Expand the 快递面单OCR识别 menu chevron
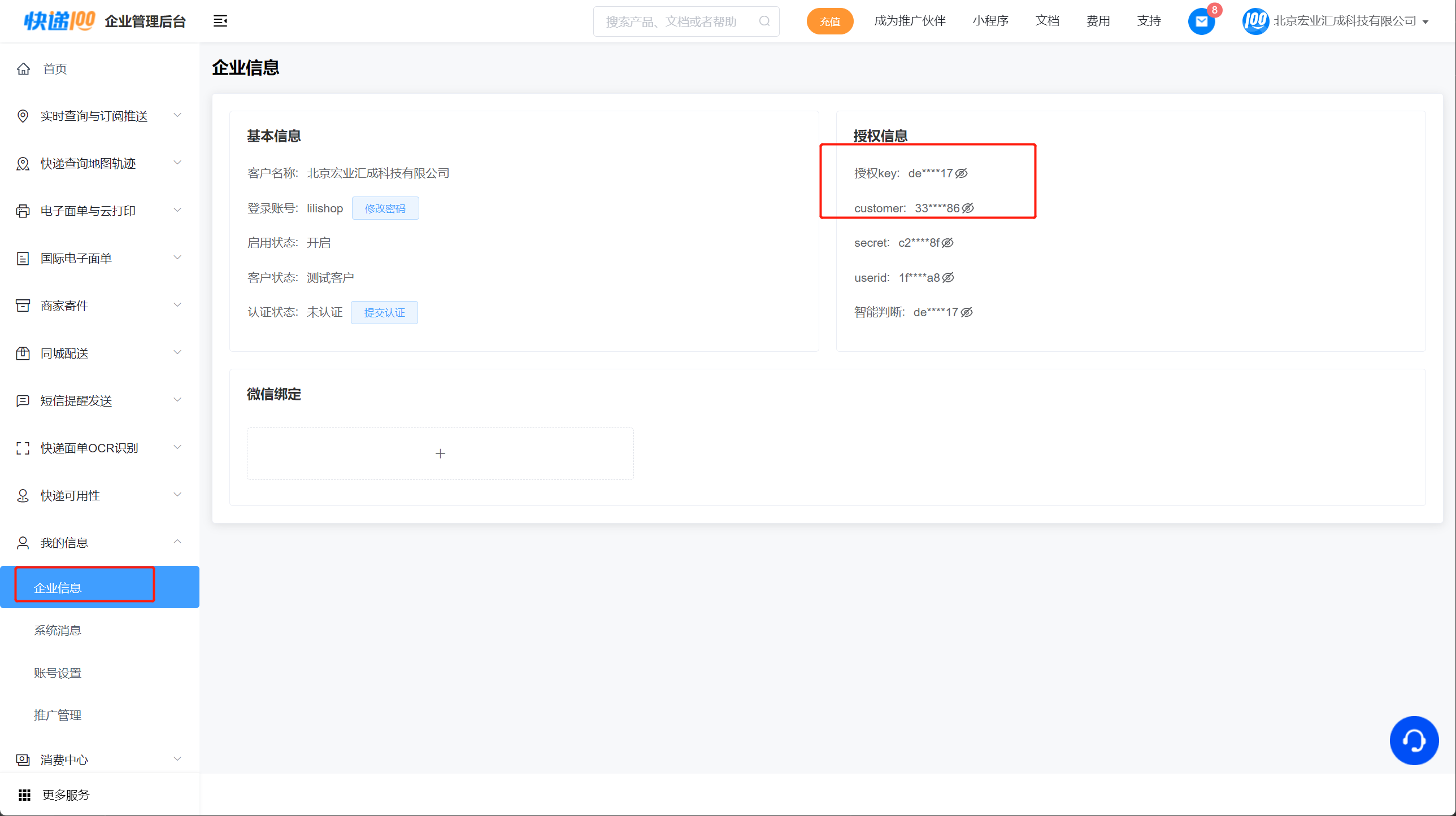Viewport: 1456px width, 816px height. pyautogui.click(x=177, y=448)
